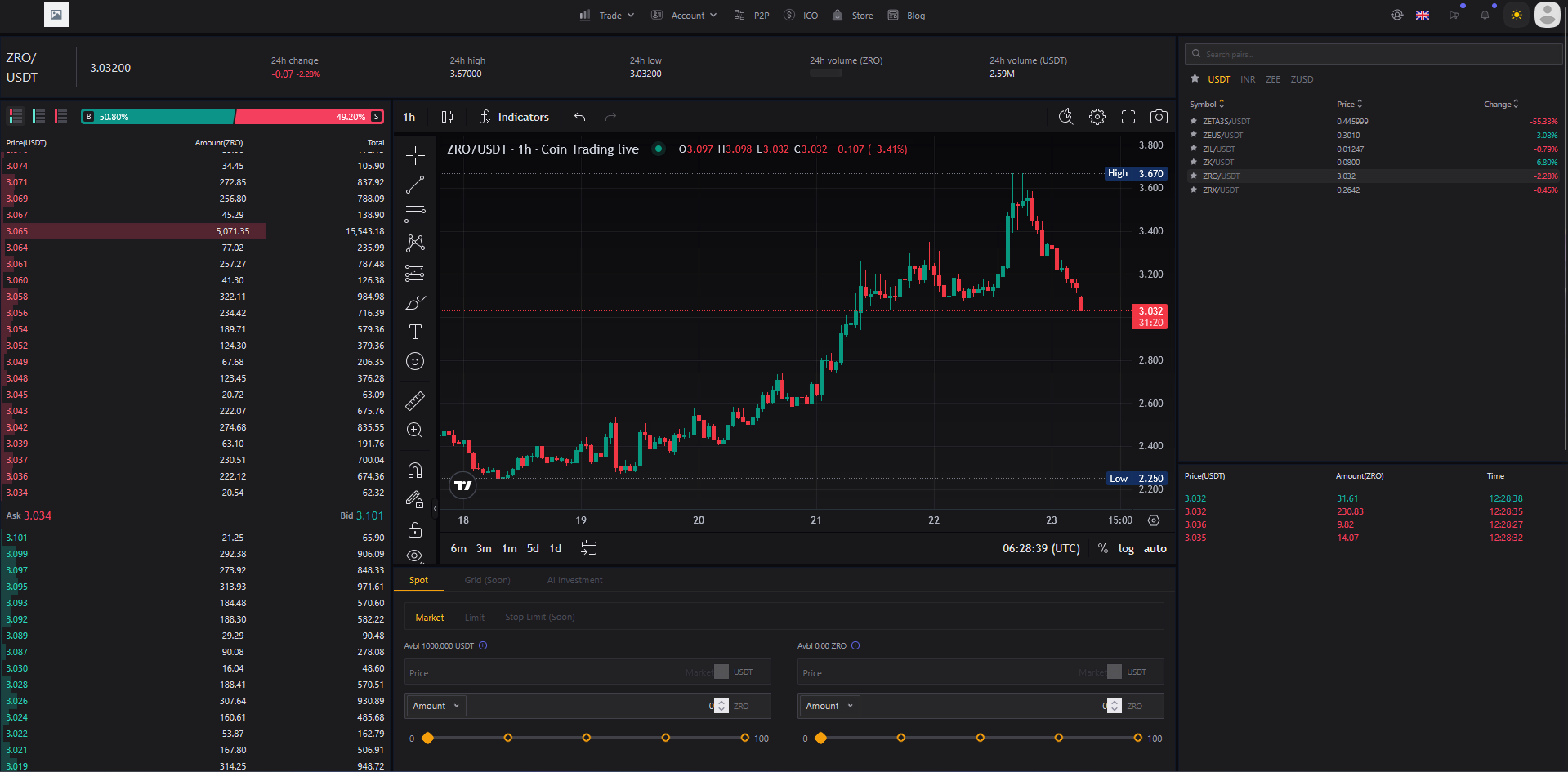This screenshot has height=772, width=1568.
Task: Take a chart snapshot with camera icon
Action: pos(1158,117)
